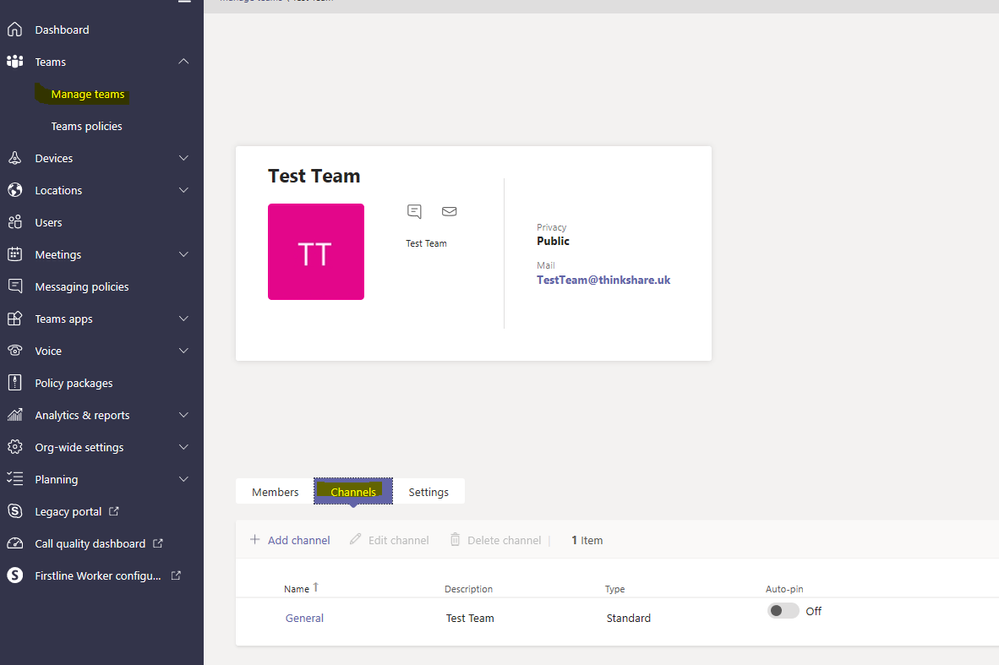Open Messaging policies in sidebar
The height and width of the screenshot is (665, 999).
[x=82, y=287]
